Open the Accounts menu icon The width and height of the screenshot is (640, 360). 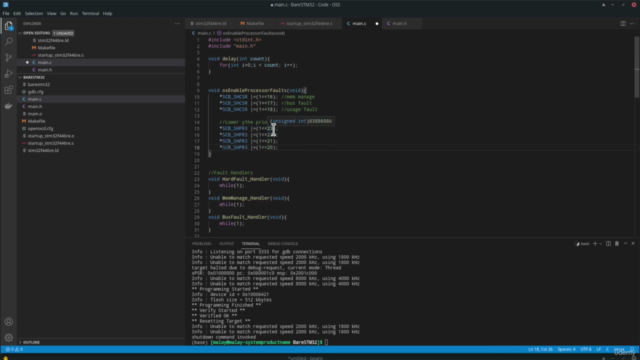click(9, 322)
